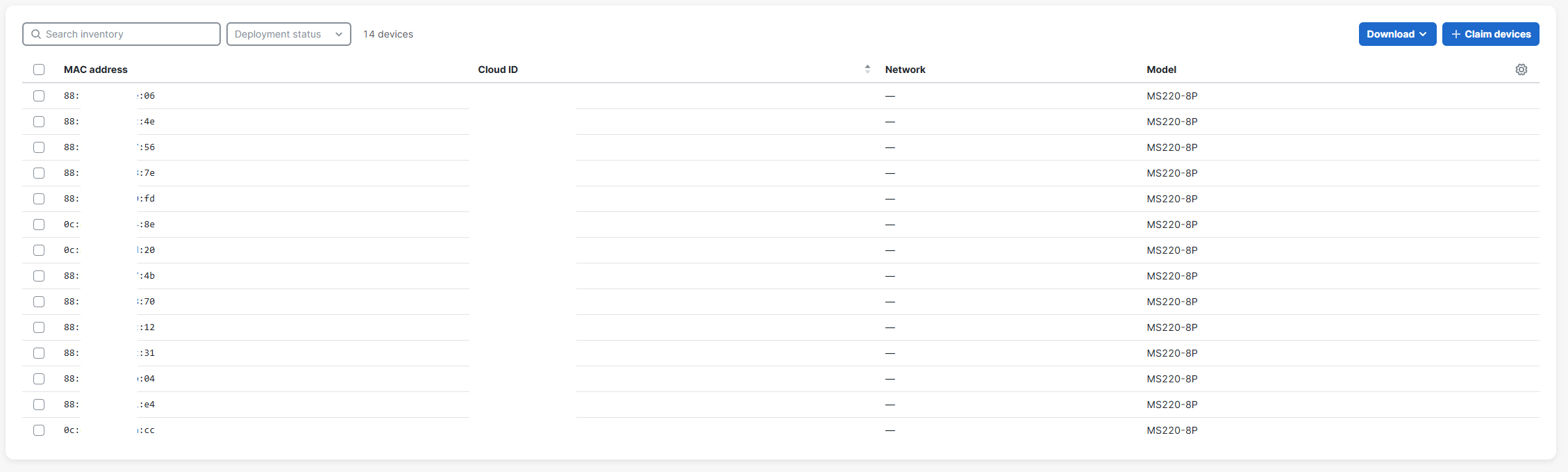
Task: Open the table column settings gear
Action: pos(1521,70)
